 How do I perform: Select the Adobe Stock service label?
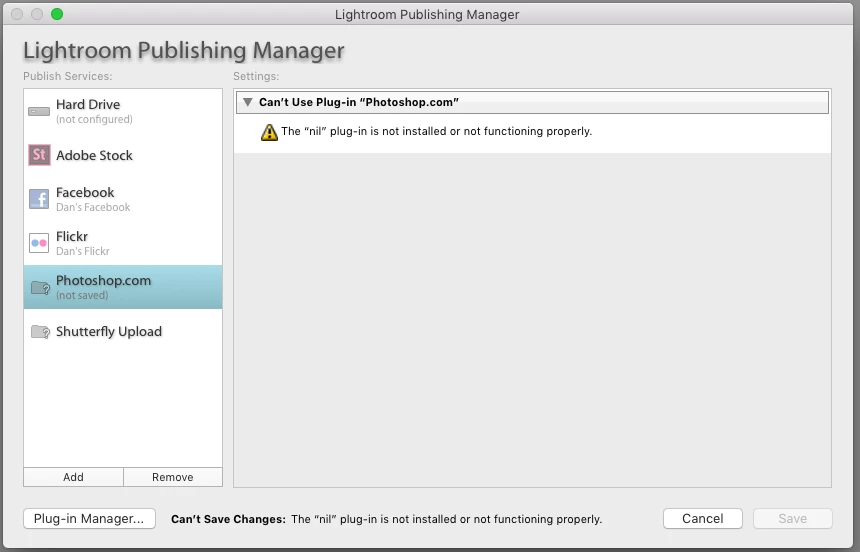click(94, 155)
